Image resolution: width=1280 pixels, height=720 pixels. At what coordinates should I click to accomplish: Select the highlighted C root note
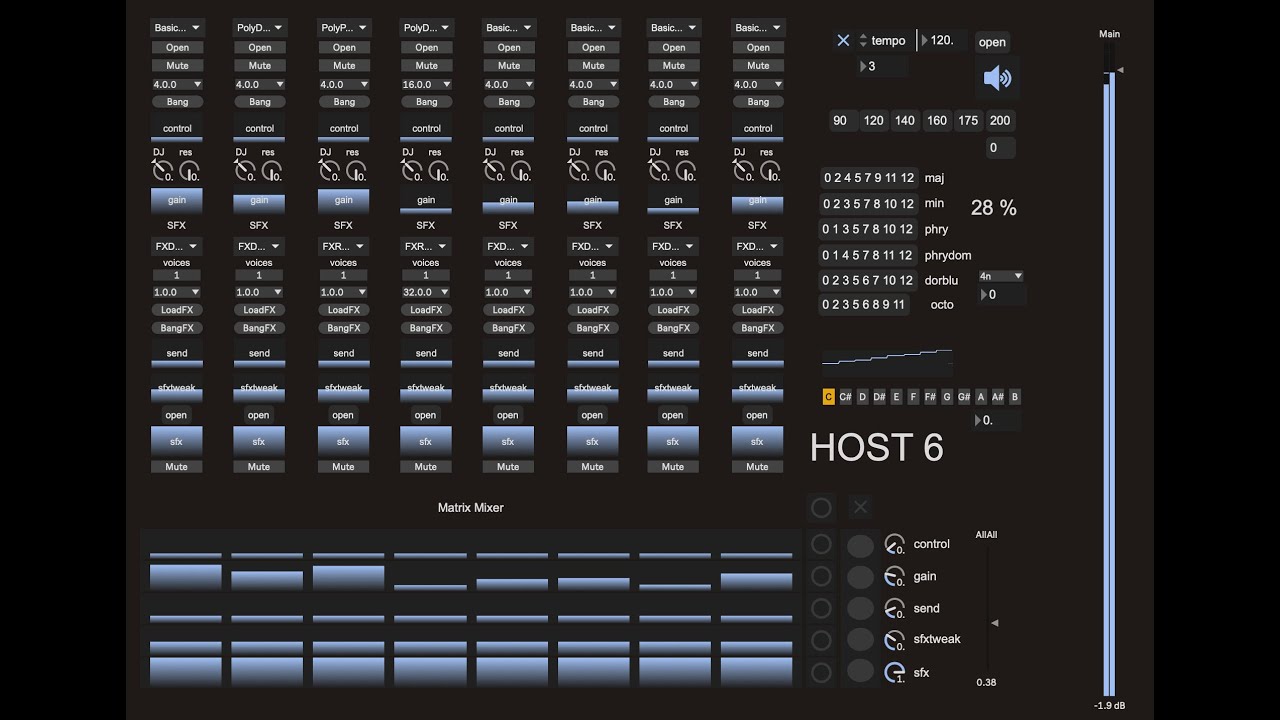click(x=828, y=397)
